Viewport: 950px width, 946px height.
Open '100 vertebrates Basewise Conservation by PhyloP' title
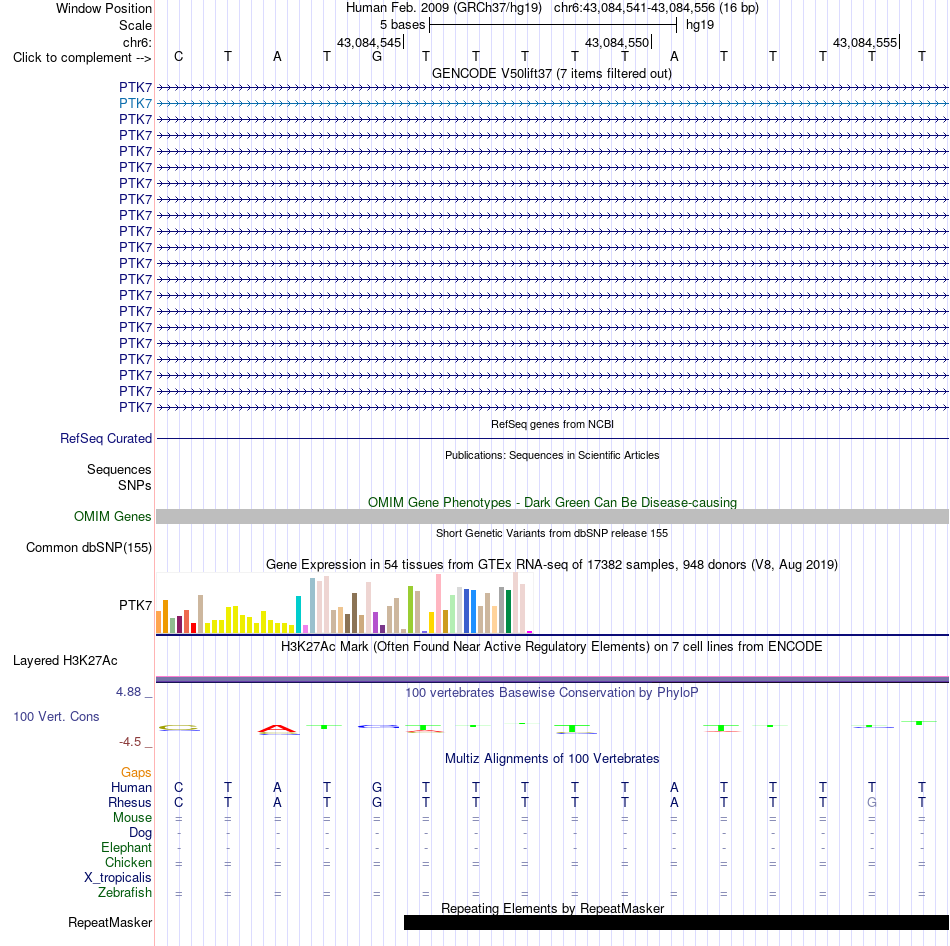(x=552, y=692)
